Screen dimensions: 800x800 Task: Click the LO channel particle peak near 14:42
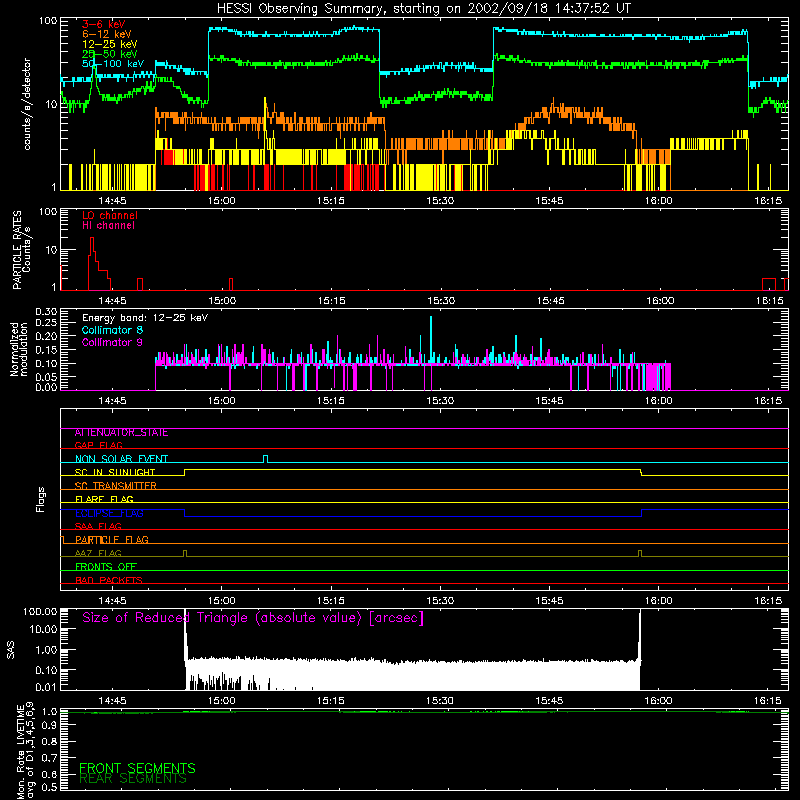pos(92,245)
